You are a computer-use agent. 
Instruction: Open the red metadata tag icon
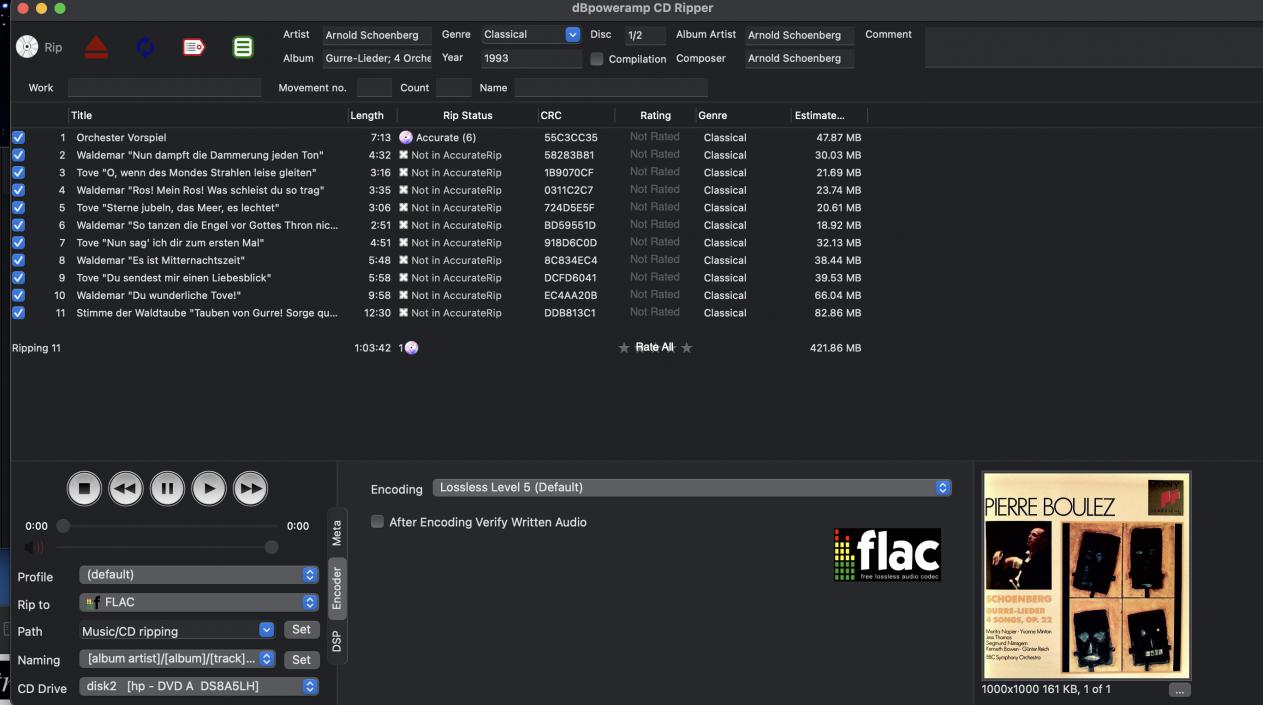pyautogui.click(x=194, y=47)
